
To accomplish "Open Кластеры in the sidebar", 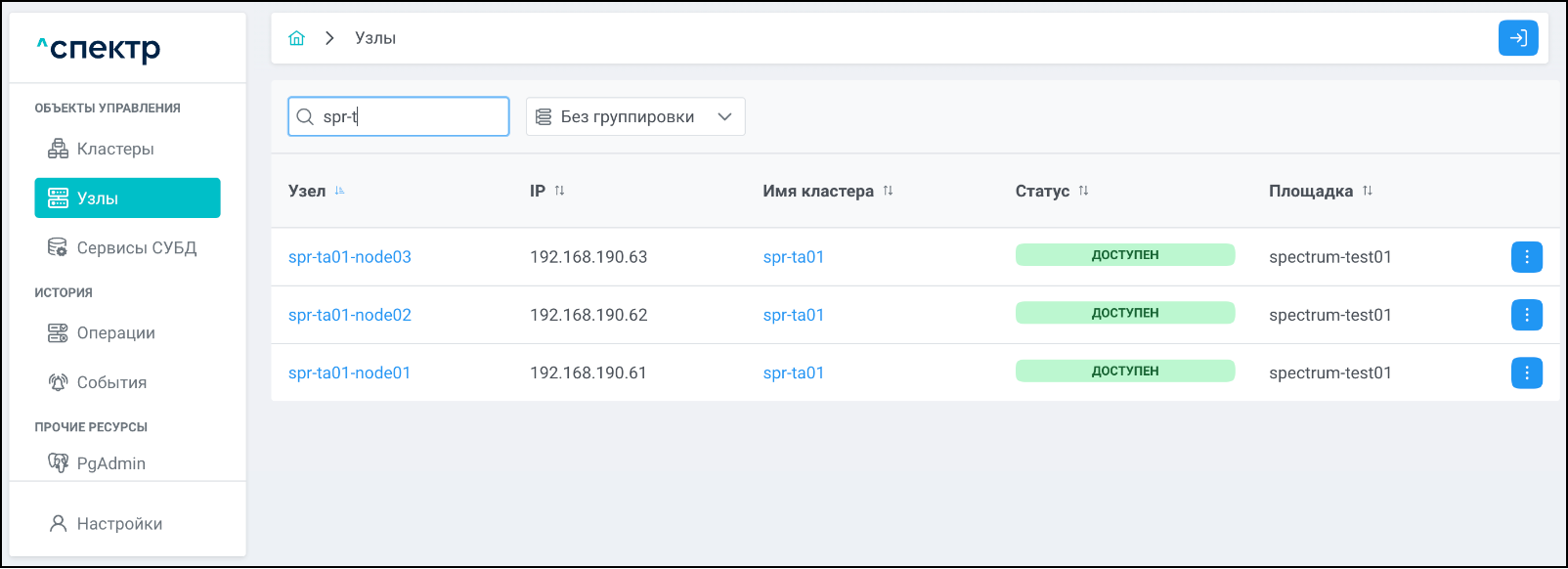I will [x=115, y=149].
